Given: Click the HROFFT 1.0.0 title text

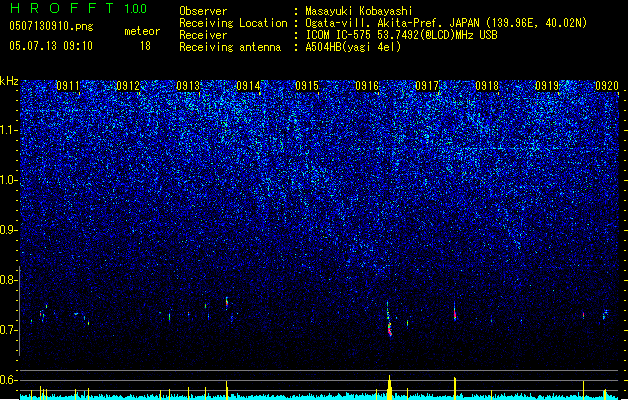Looking at the screenshot, I should point(78,8).
